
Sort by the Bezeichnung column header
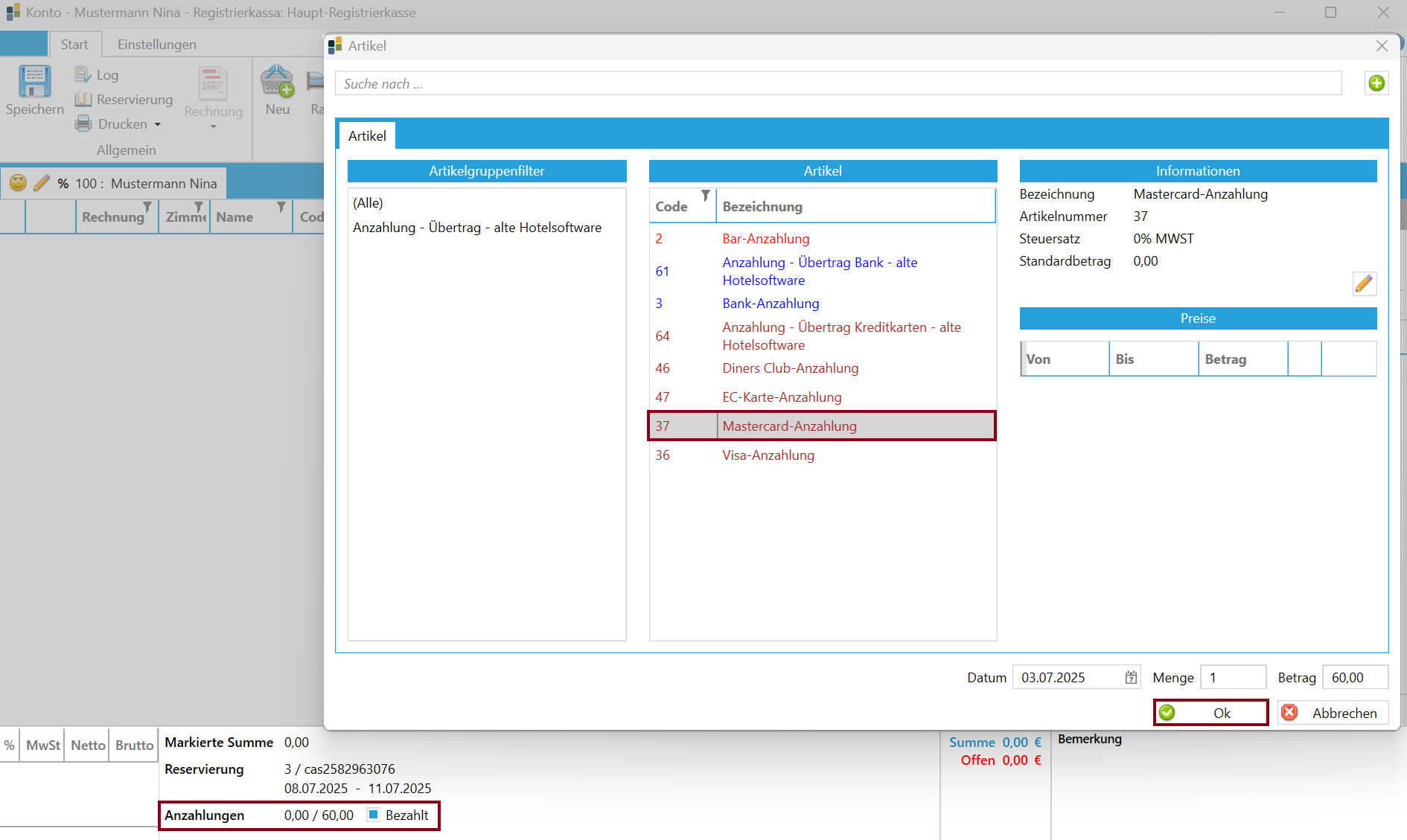[x=855, y=206]
